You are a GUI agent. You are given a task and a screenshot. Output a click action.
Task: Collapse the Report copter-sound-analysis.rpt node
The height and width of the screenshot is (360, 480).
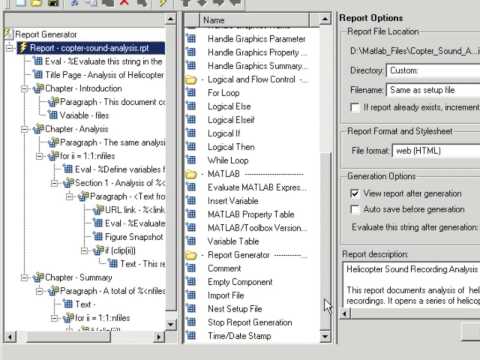(10, 48)
